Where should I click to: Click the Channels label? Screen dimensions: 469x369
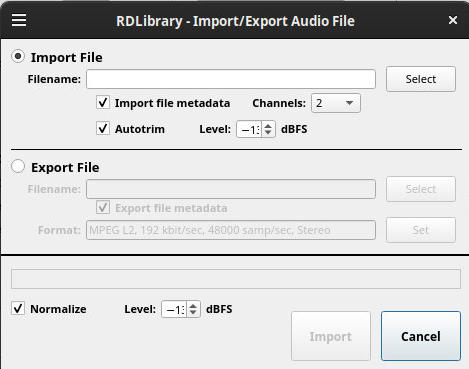(279, 103)
